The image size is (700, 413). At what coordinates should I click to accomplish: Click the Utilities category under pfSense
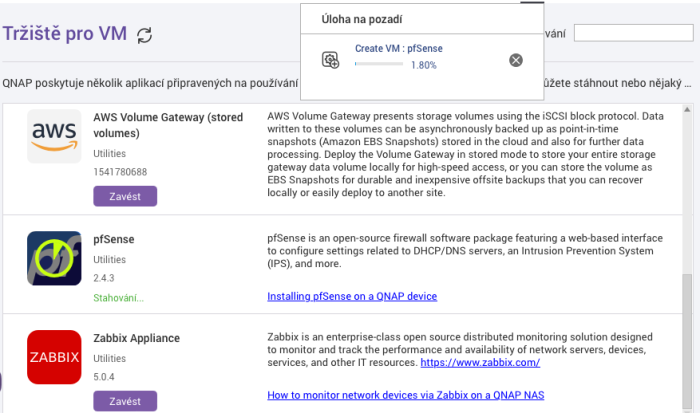coord(109,259)
